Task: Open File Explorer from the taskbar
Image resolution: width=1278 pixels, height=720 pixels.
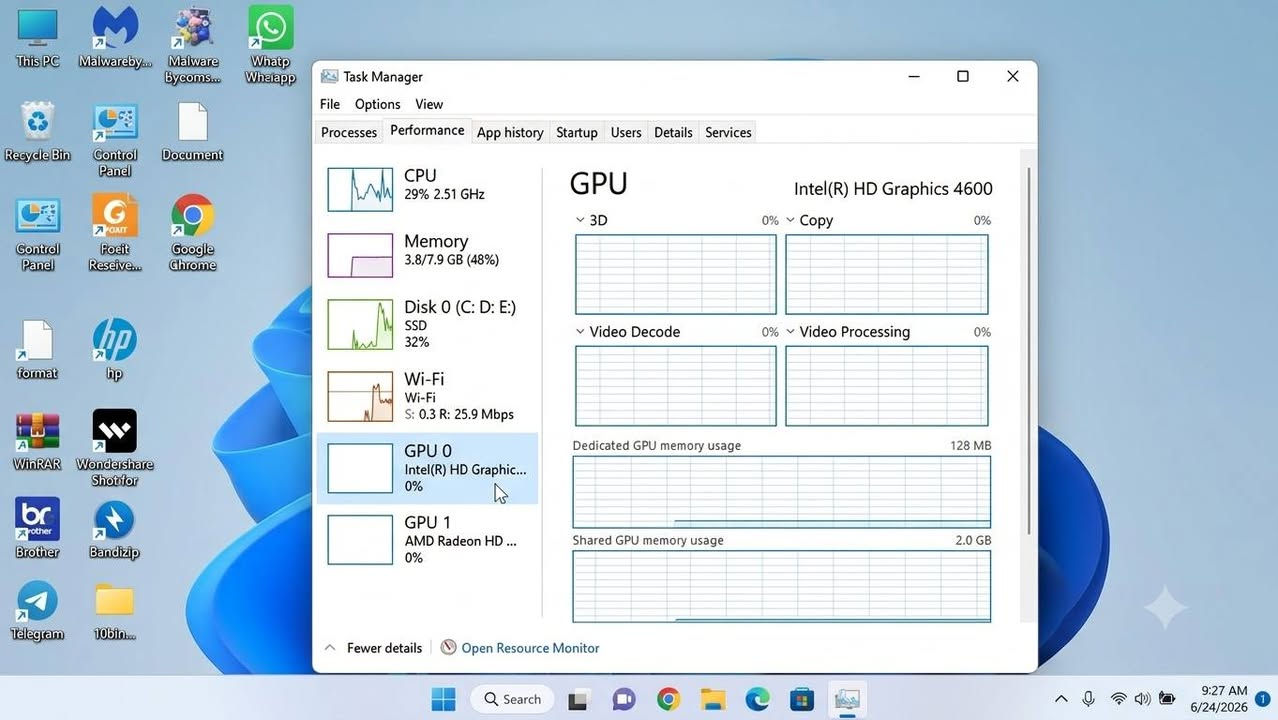Action: coord(712,699)
